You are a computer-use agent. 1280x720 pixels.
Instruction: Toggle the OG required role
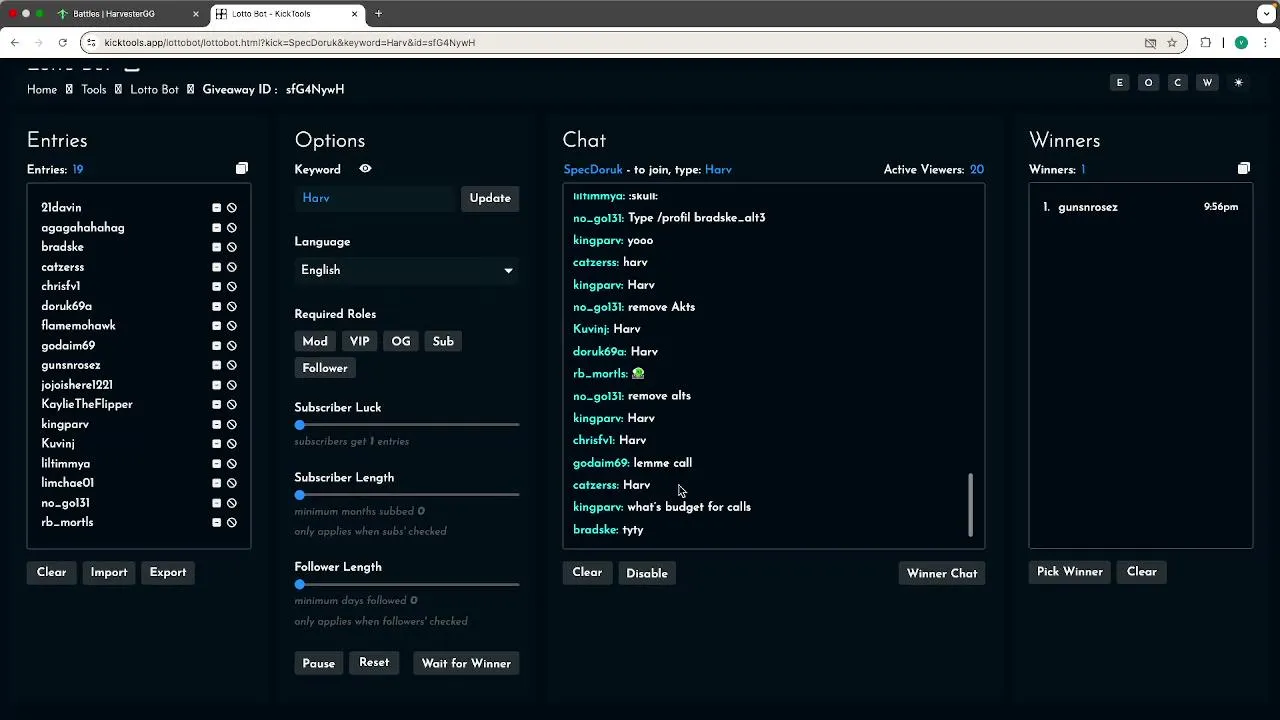click(401, 342)
